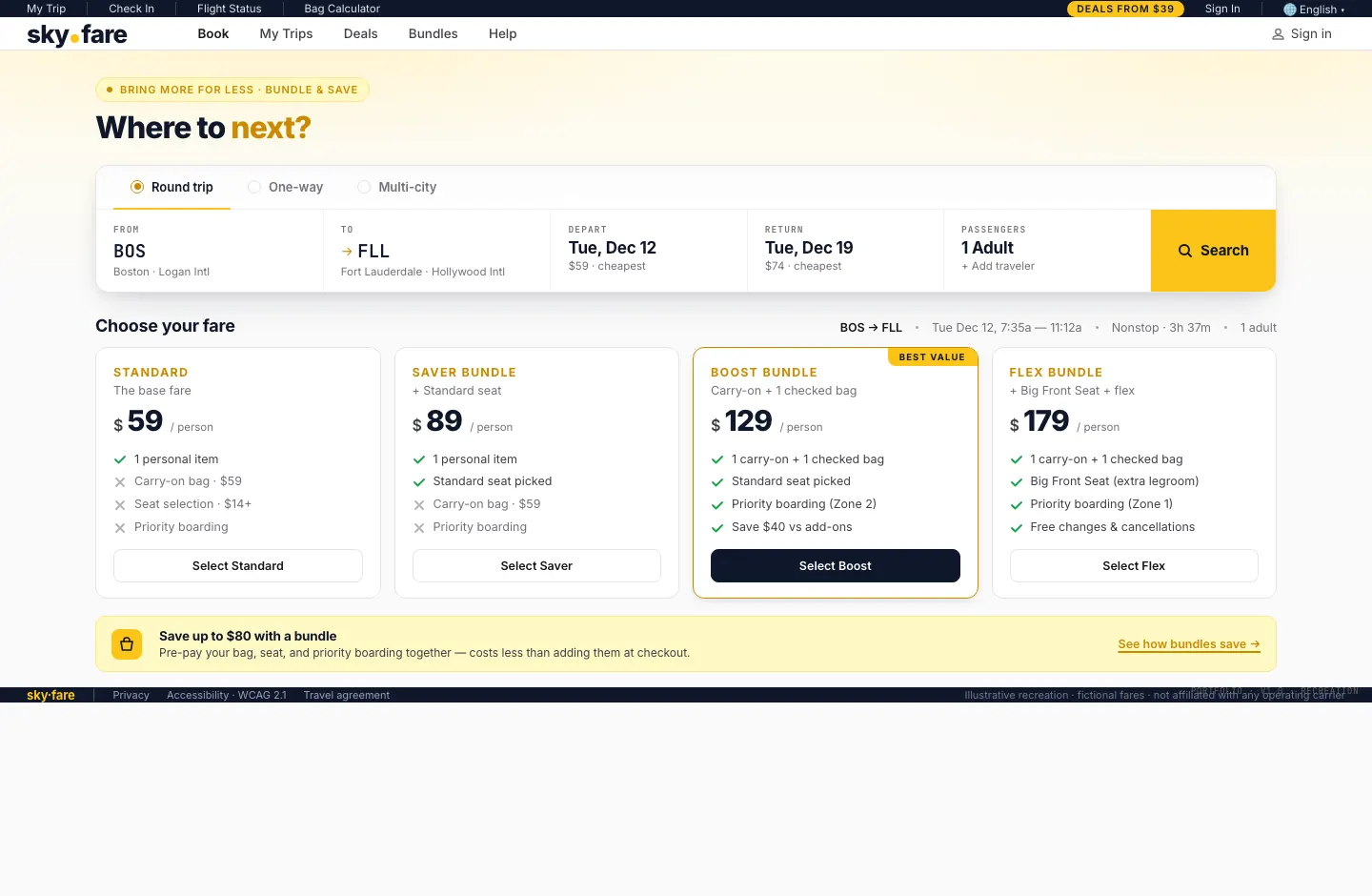The width and height of the screenshot is (1372, 896).
Task: Click Select Saver button
Action: (536, 566)
